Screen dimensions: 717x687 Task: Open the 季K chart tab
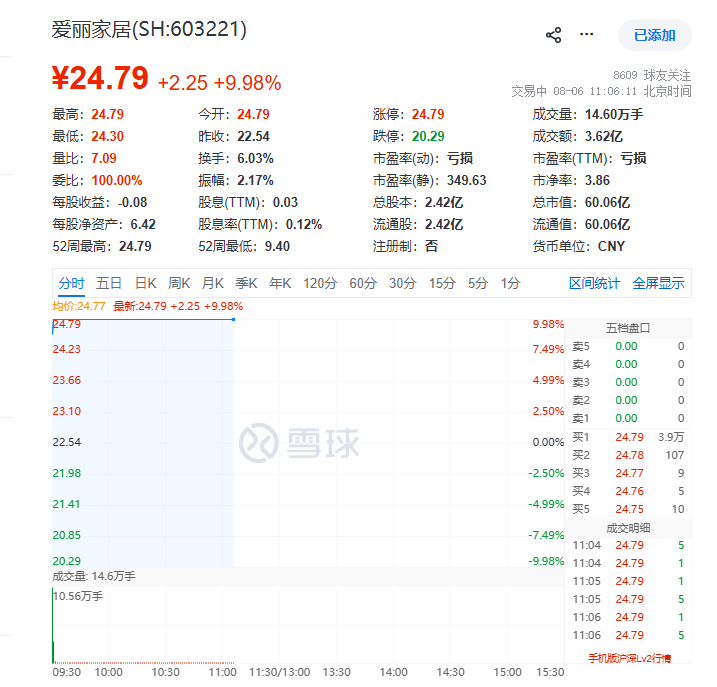(x=246, y=284)
